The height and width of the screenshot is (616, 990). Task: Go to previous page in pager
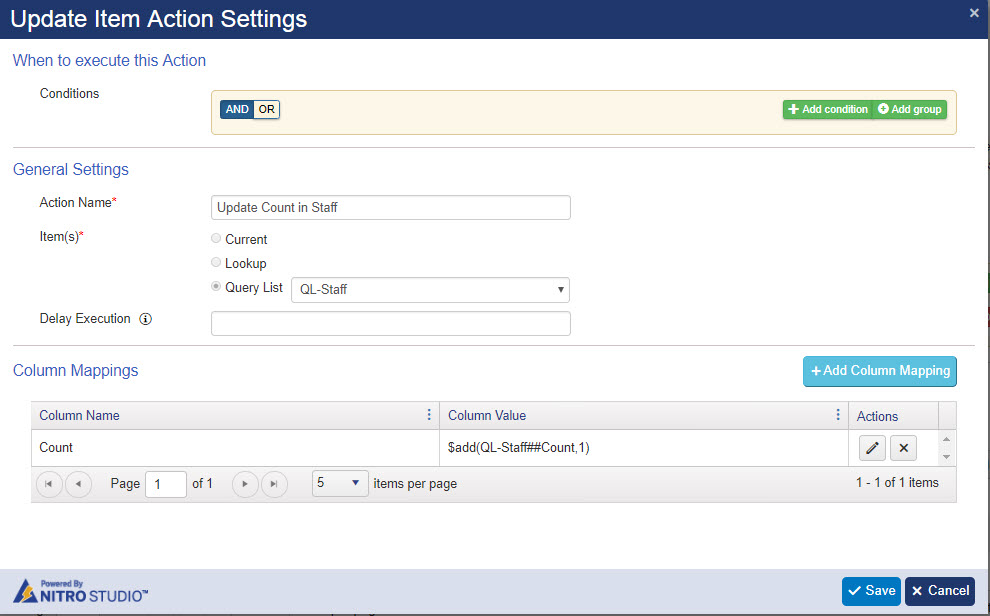click(x=78, y=484)
